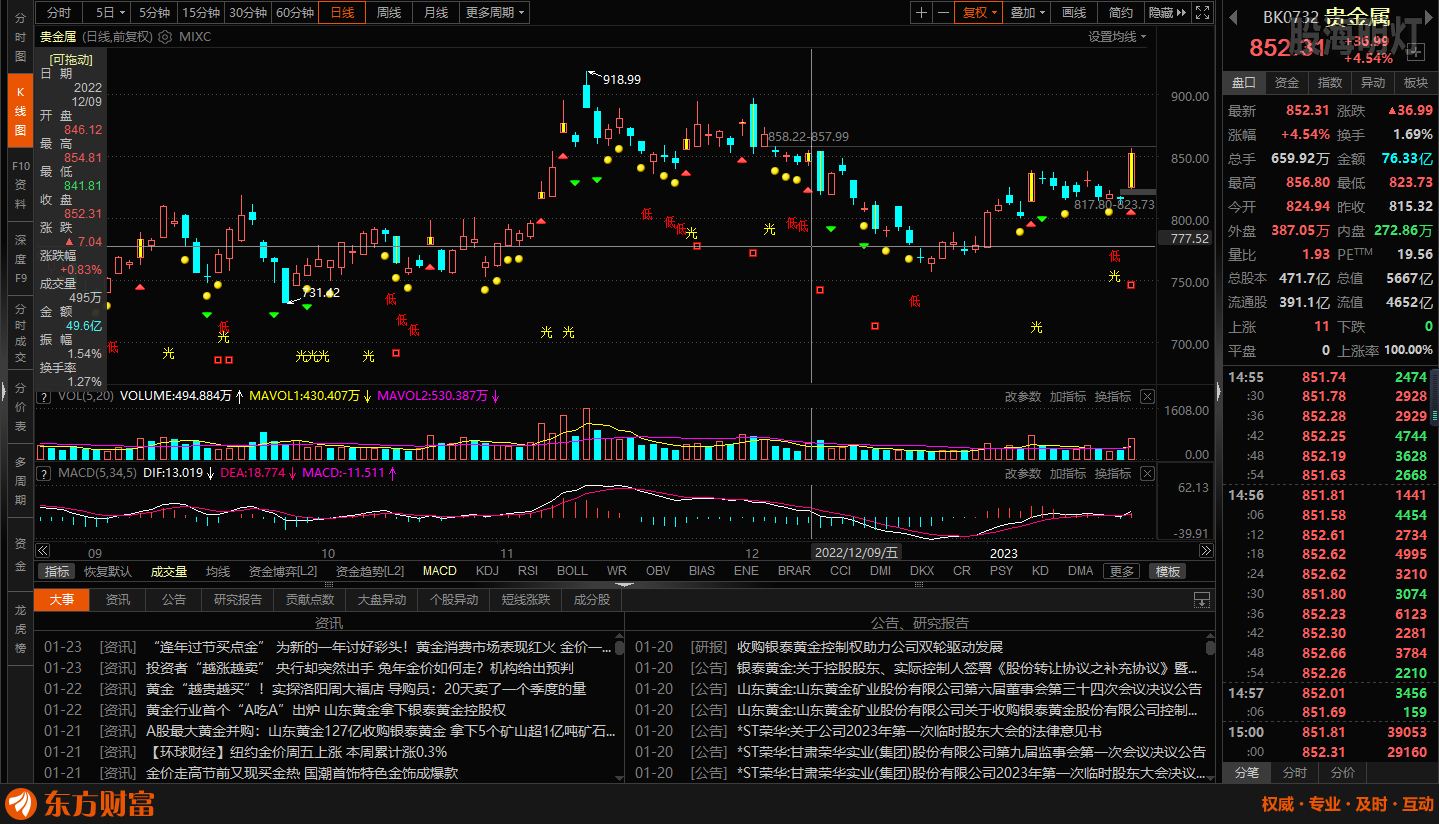Switch to 指数 tab in quote panel
The image size is (1439, 824).
point(1330,83)
